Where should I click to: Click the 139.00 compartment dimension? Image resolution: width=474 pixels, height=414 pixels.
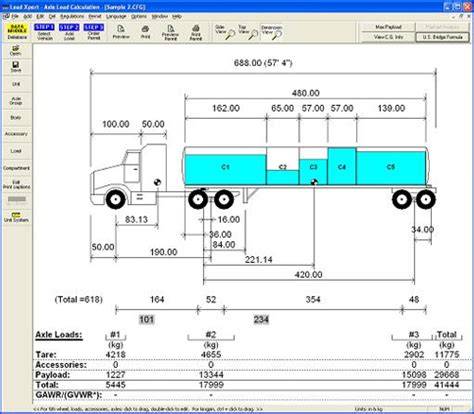coord(391,108)
